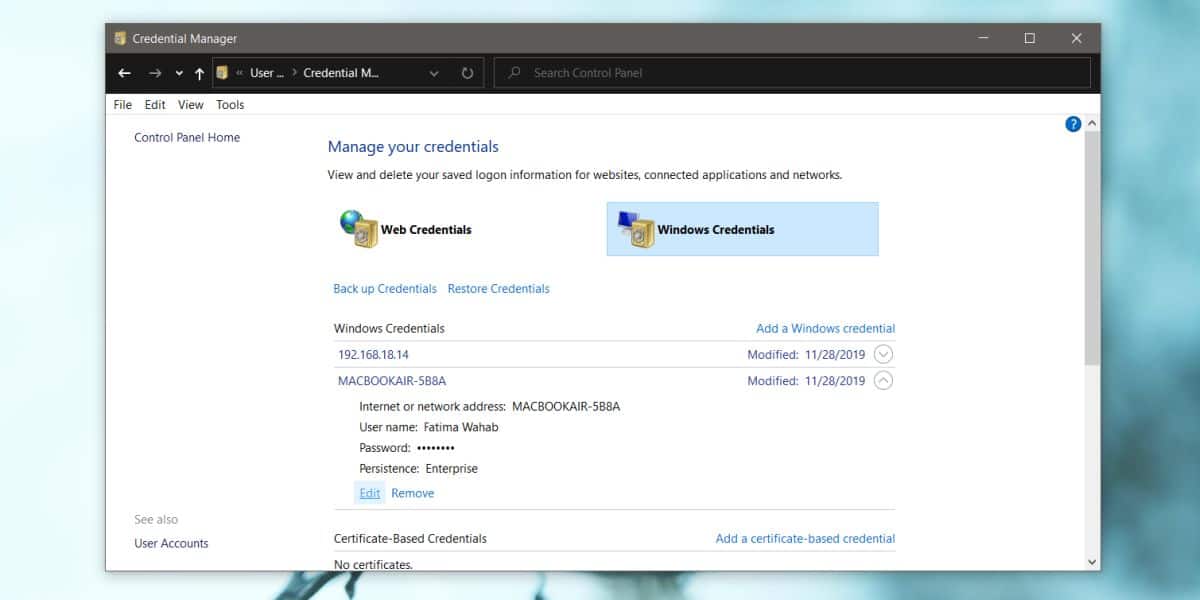Focus the Search Control Panel field
This screenshot has height=600, width=1200.
click(x=792, y=72)
